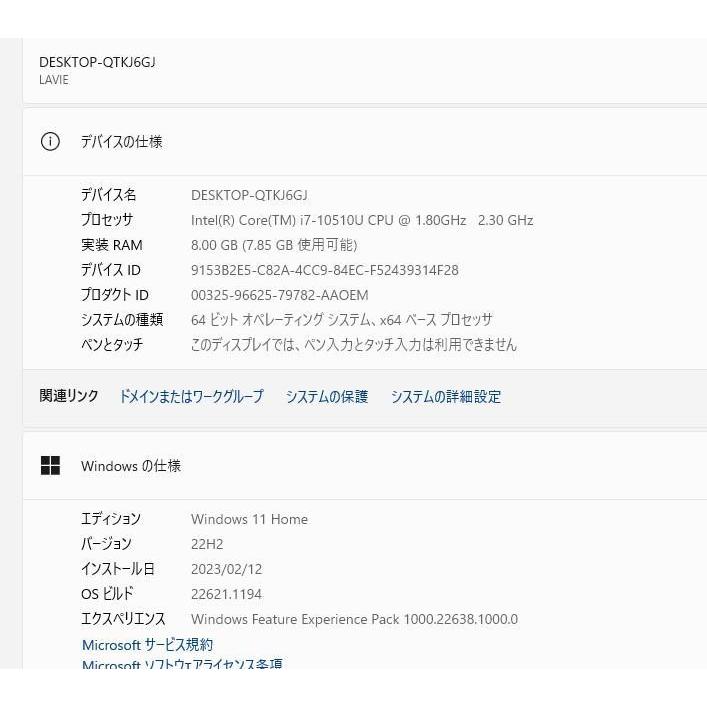This screenshot has width=707, height=707.
Task: Select the version value 22H2
Action: click(207, 544)
